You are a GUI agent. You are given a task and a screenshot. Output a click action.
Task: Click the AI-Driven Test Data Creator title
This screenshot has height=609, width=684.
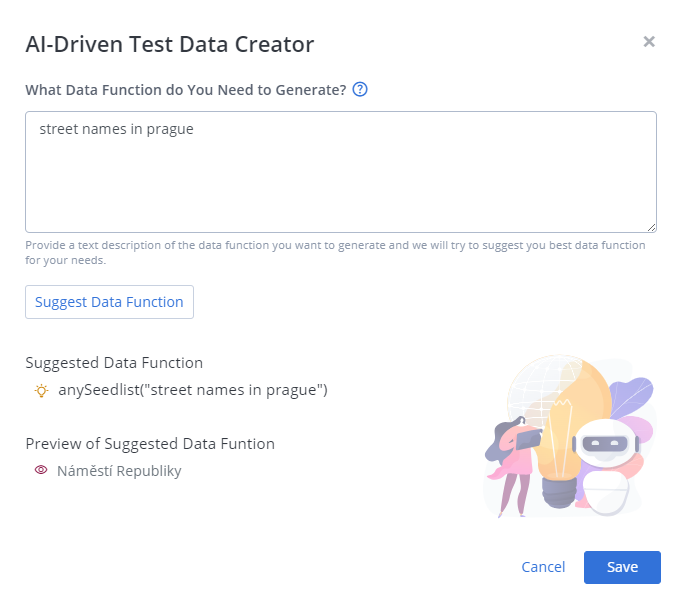pos(170,44)
